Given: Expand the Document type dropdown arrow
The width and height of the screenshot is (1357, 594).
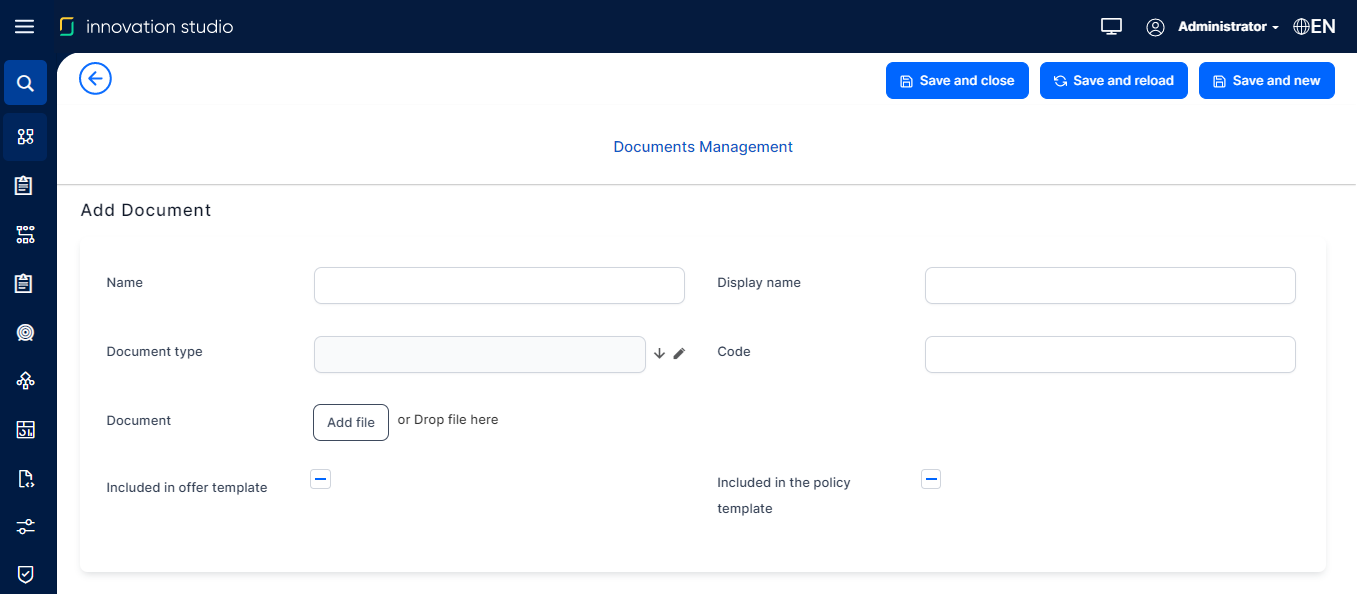Looking at the screenshot, I should click(659, 353).
